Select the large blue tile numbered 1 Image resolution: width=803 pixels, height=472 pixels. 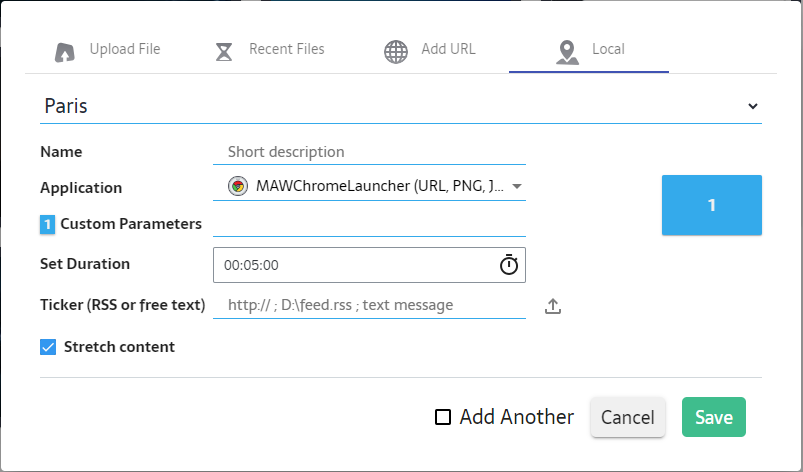(711, 205)
